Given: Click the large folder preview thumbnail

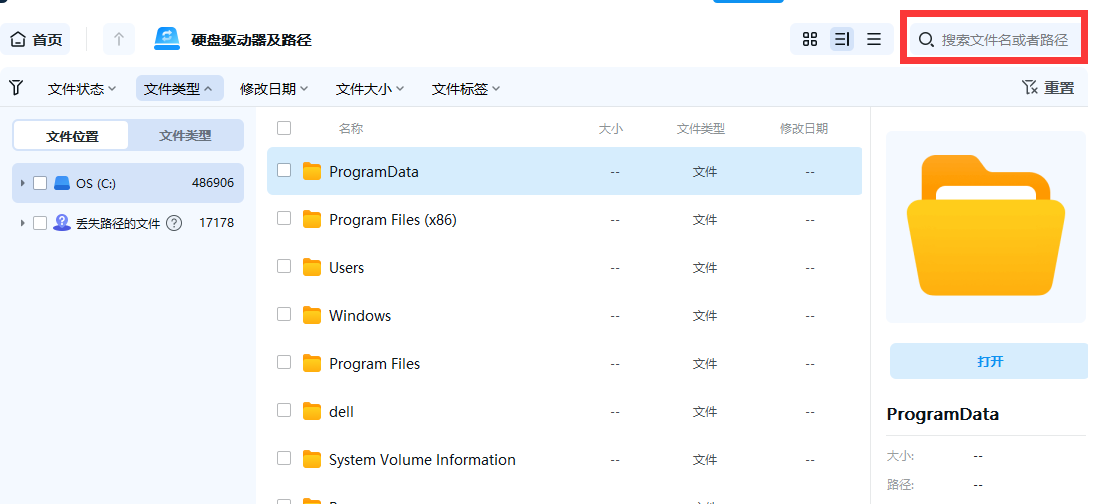Looking at the screenshot, I should click(986, 226).
